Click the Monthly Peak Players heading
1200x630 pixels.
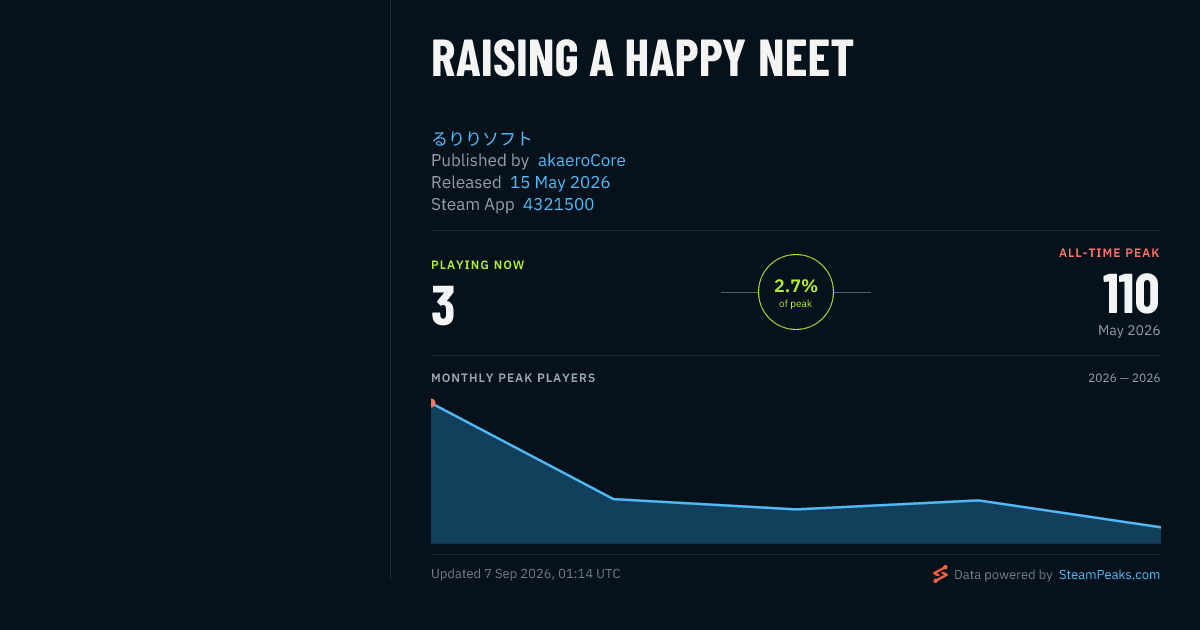513,378
